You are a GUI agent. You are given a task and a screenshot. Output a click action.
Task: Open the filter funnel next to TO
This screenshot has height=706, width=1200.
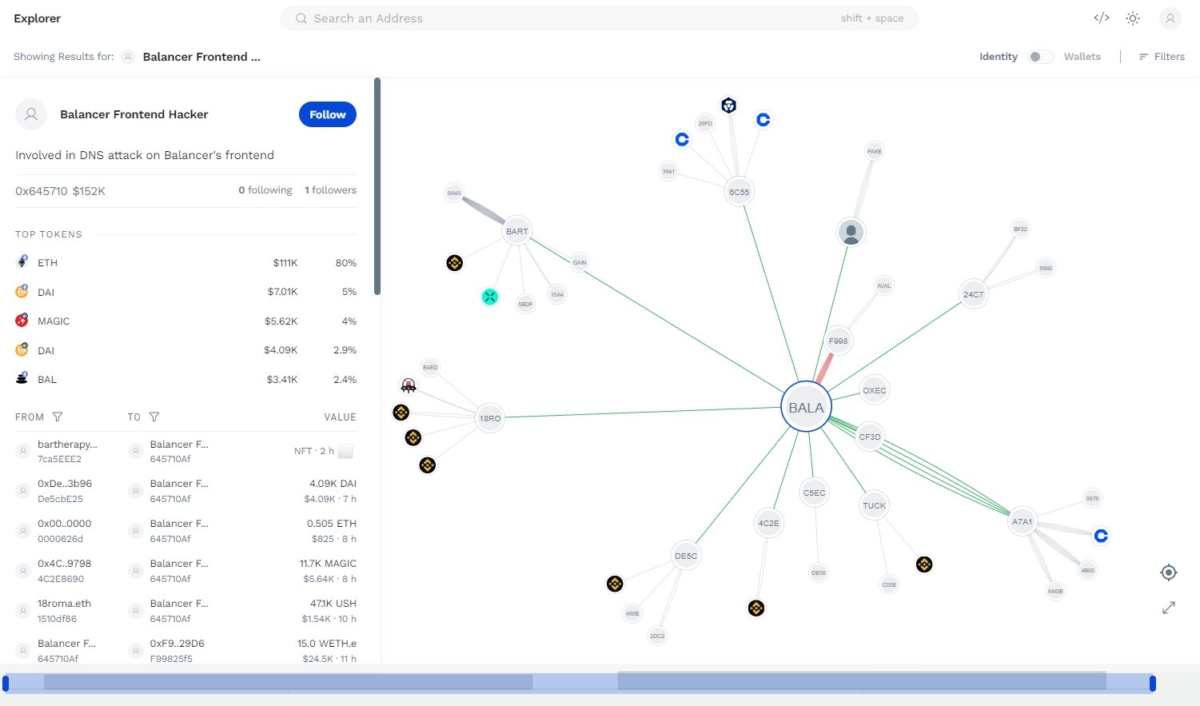154,417
